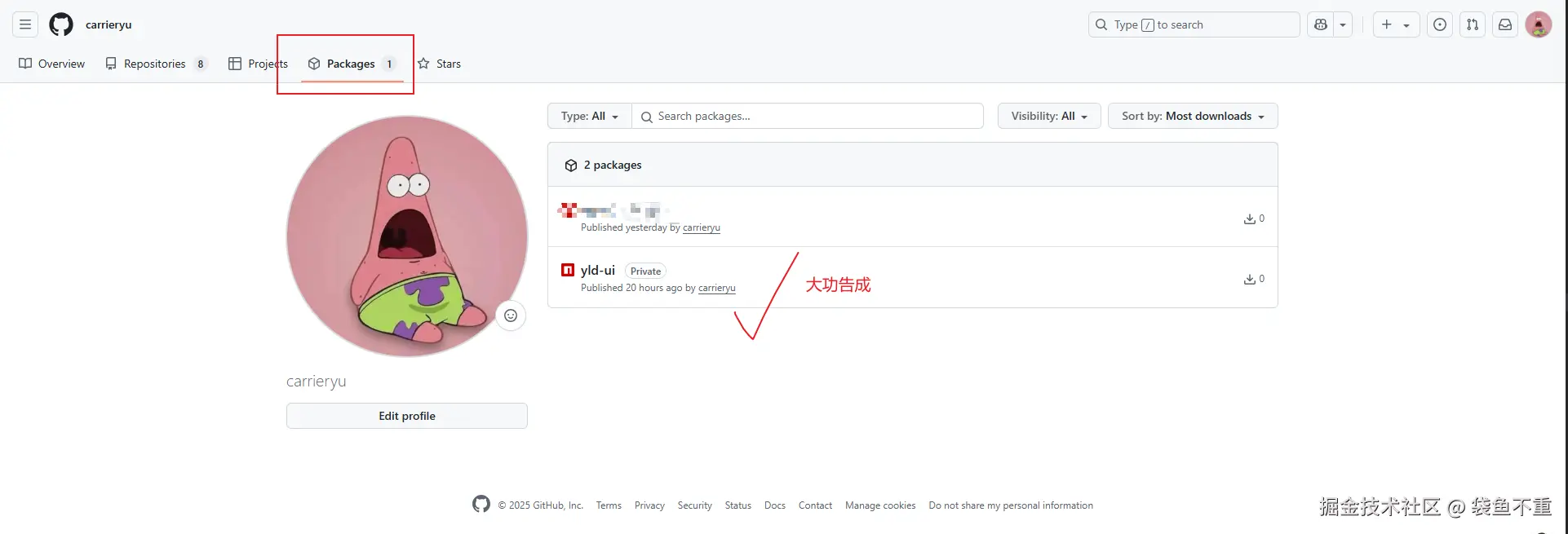Open the yld-ui package link
Screen dimensions: 1568x534
click(598, 270)
